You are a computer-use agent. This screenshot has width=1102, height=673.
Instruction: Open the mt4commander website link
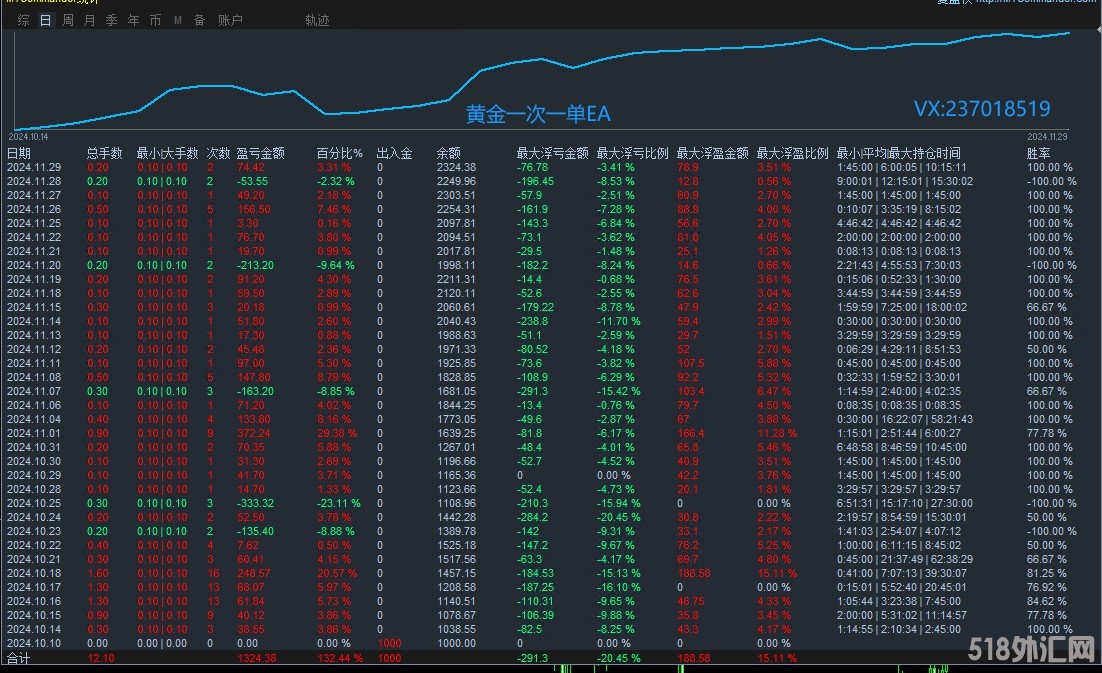pyautogui.click(x=1036, y=3)
